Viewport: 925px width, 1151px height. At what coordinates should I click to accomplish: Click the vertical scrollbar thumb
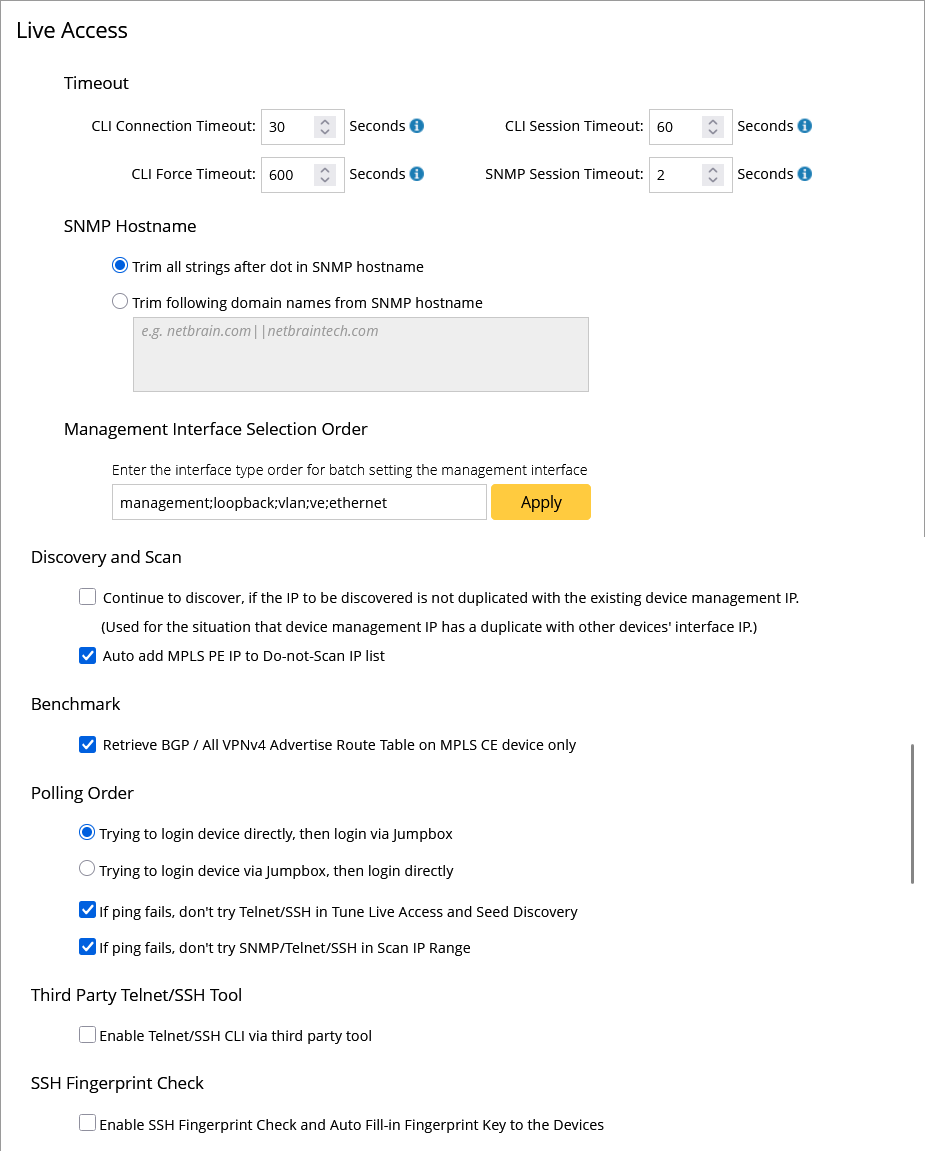pyautogui.click(x=912, y=813)
